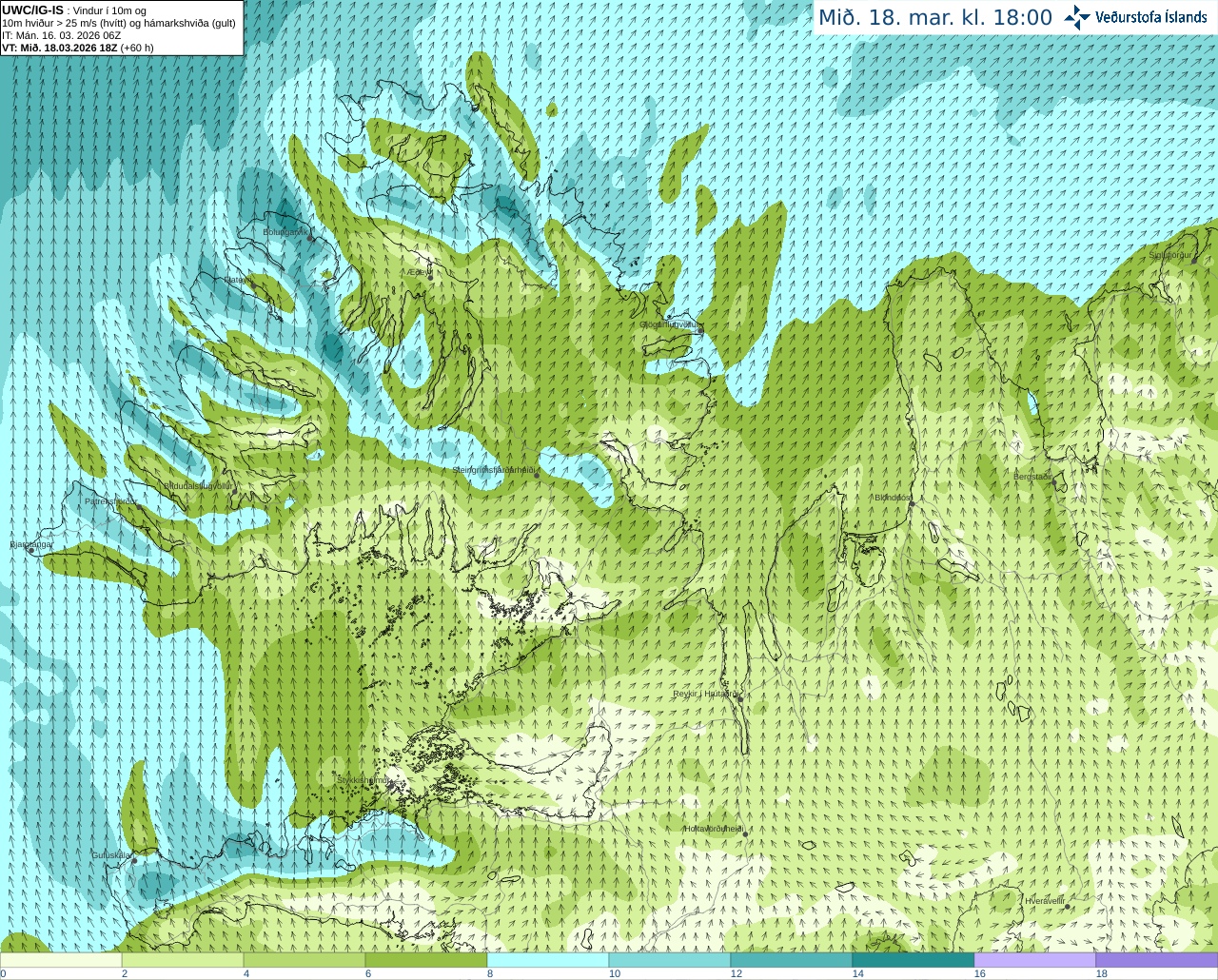
Task: Select the Gjögurflugvöllur station label
Action: coord(670,324)
